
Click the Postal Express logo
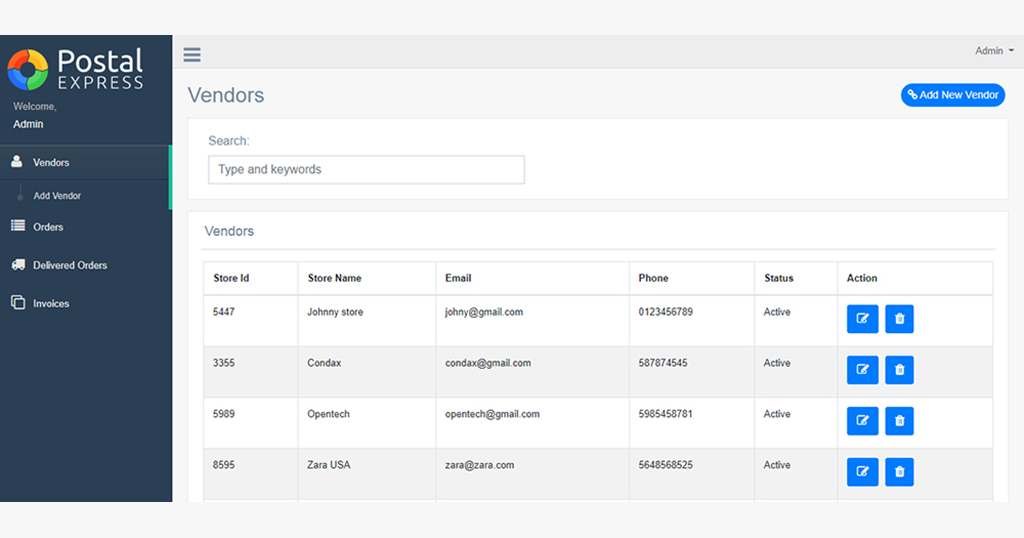75,69
